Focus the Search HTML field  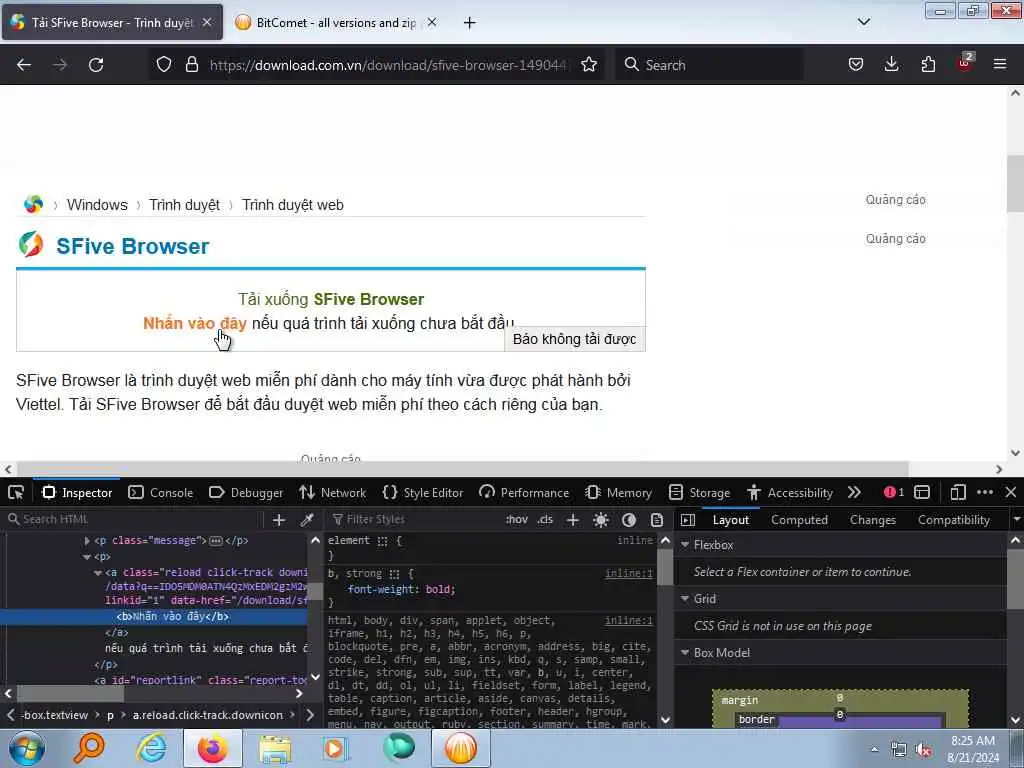[x=136, y=519]
